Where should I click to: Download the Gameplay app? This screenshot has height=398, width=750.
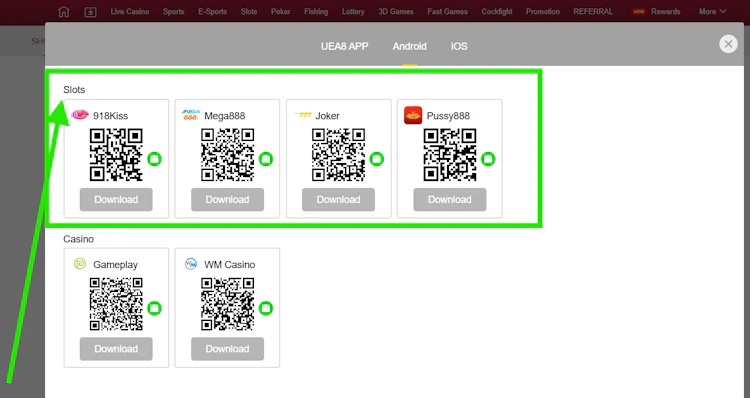[x=116, y=349]
